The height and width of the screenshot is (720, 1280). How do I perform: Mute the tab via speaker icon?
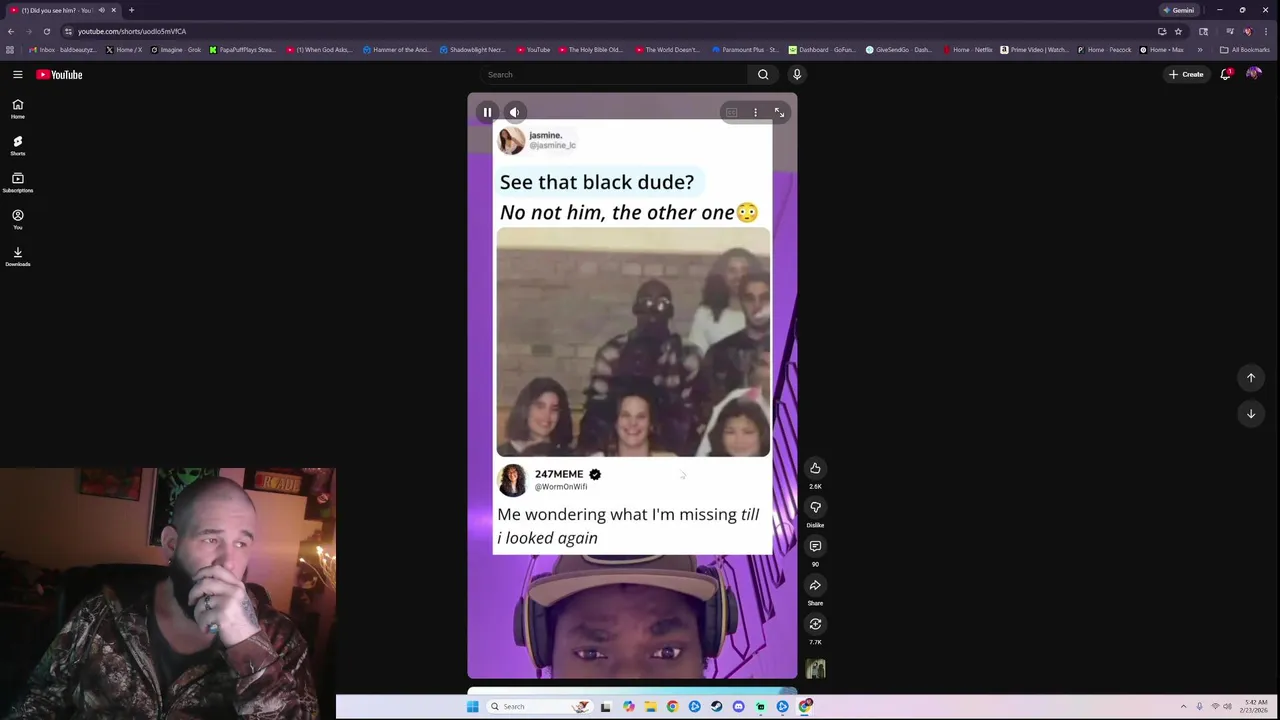(101, 10)
